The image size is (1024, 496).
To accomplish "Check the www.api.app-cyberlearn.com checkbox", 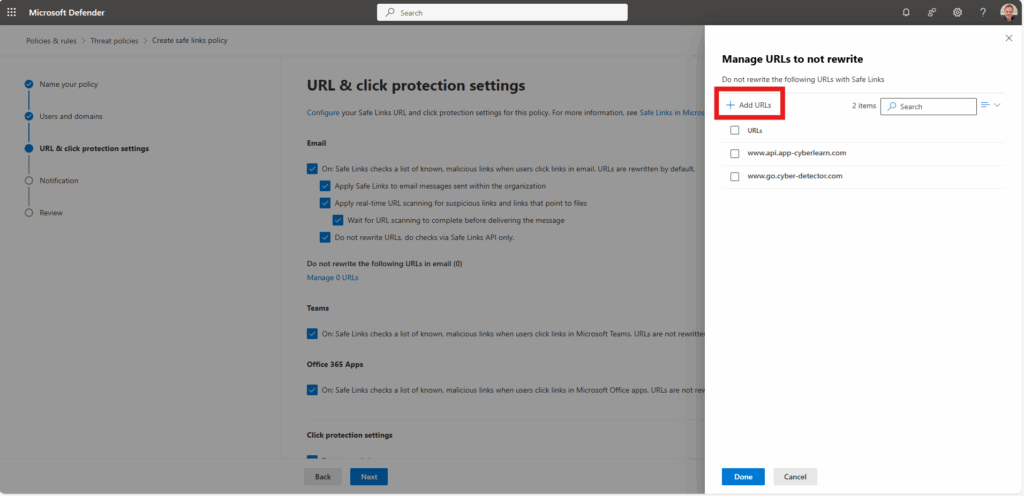I will pyautogui.click(x=735, y=153).
